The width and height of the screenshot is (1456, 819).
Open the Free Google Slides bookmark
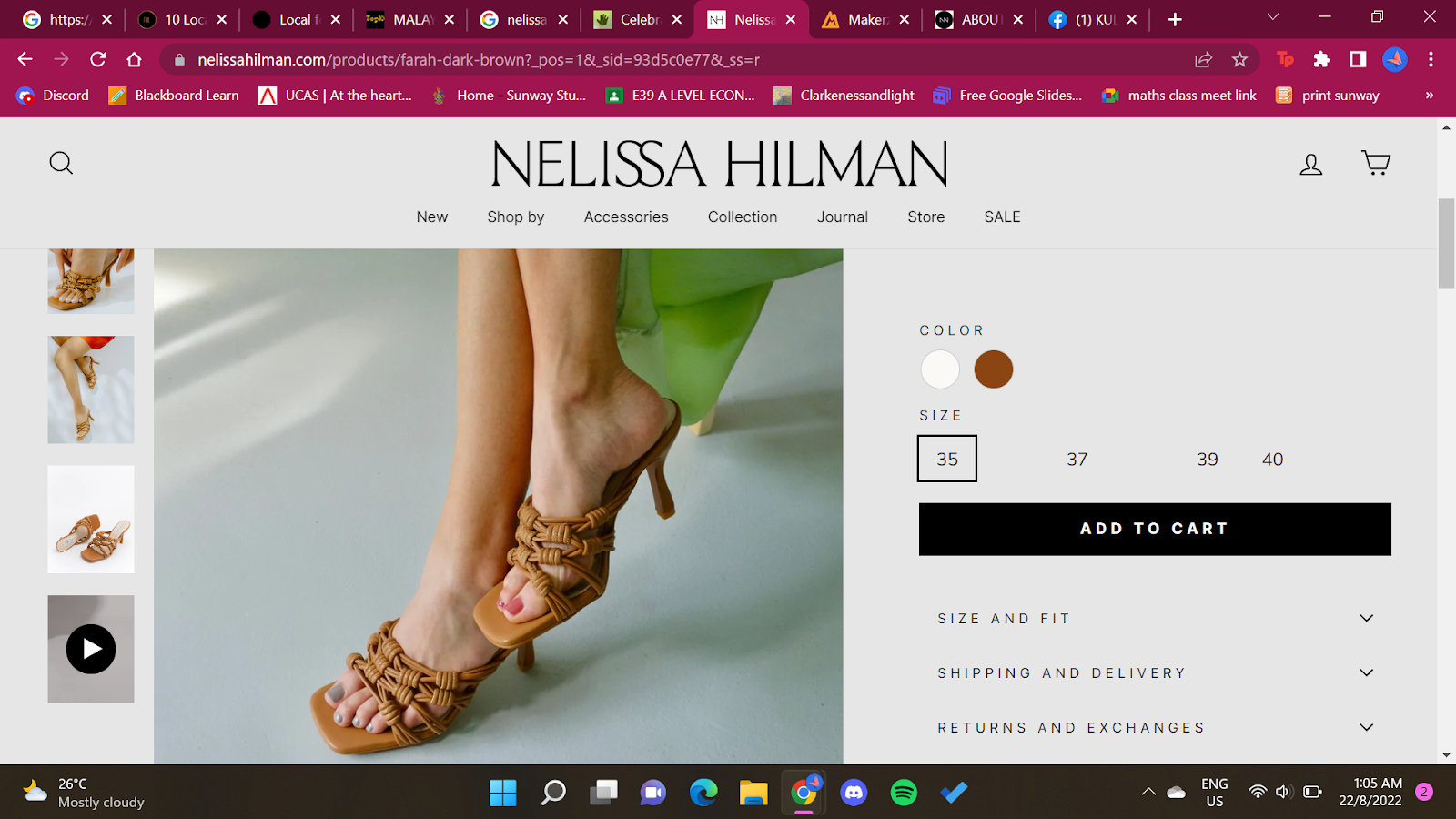pos(1007,96)
